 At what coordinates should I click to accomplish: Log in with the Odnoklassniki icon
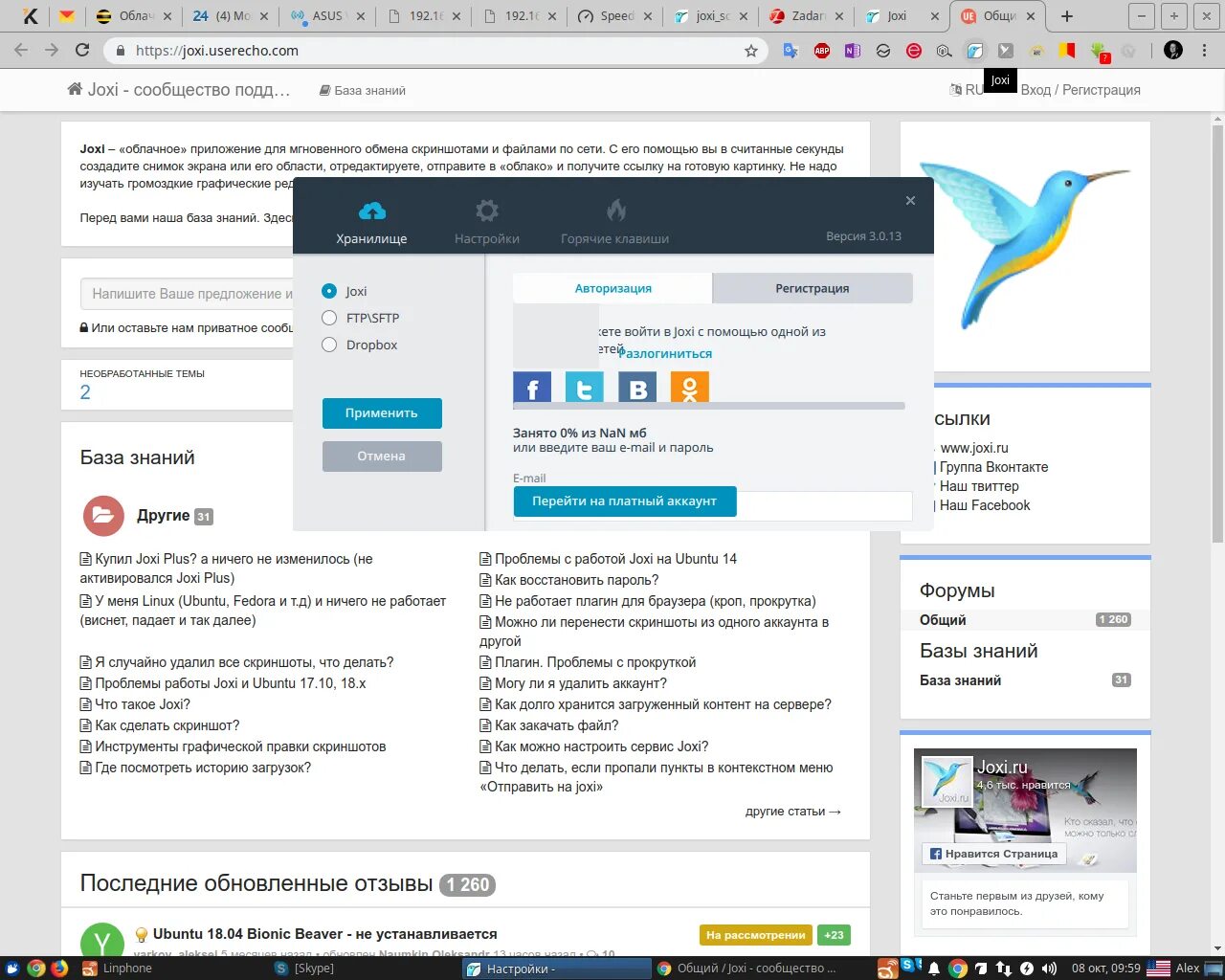tap(690, 387)
